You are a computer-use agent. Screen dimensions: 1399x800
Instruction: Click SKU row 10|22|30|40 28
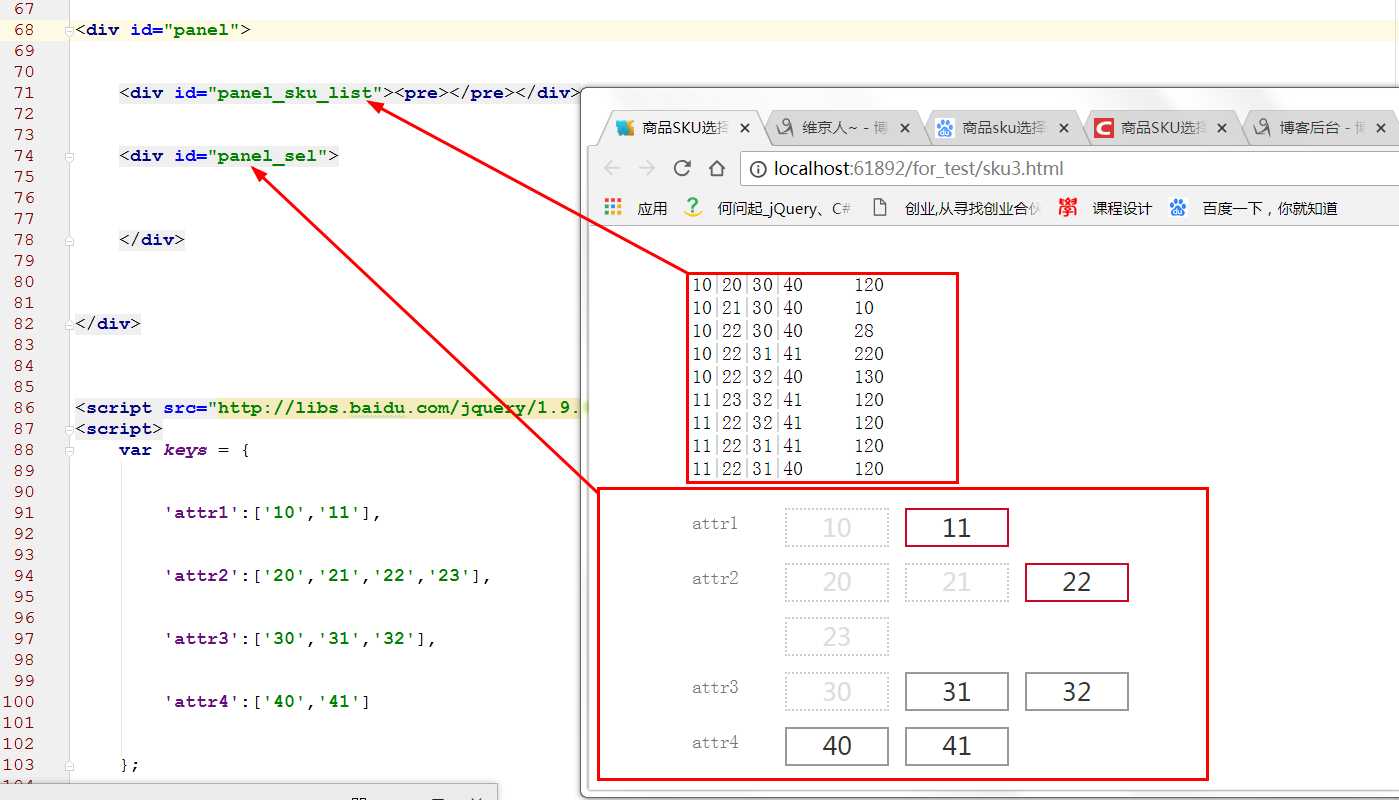(783, 331)
